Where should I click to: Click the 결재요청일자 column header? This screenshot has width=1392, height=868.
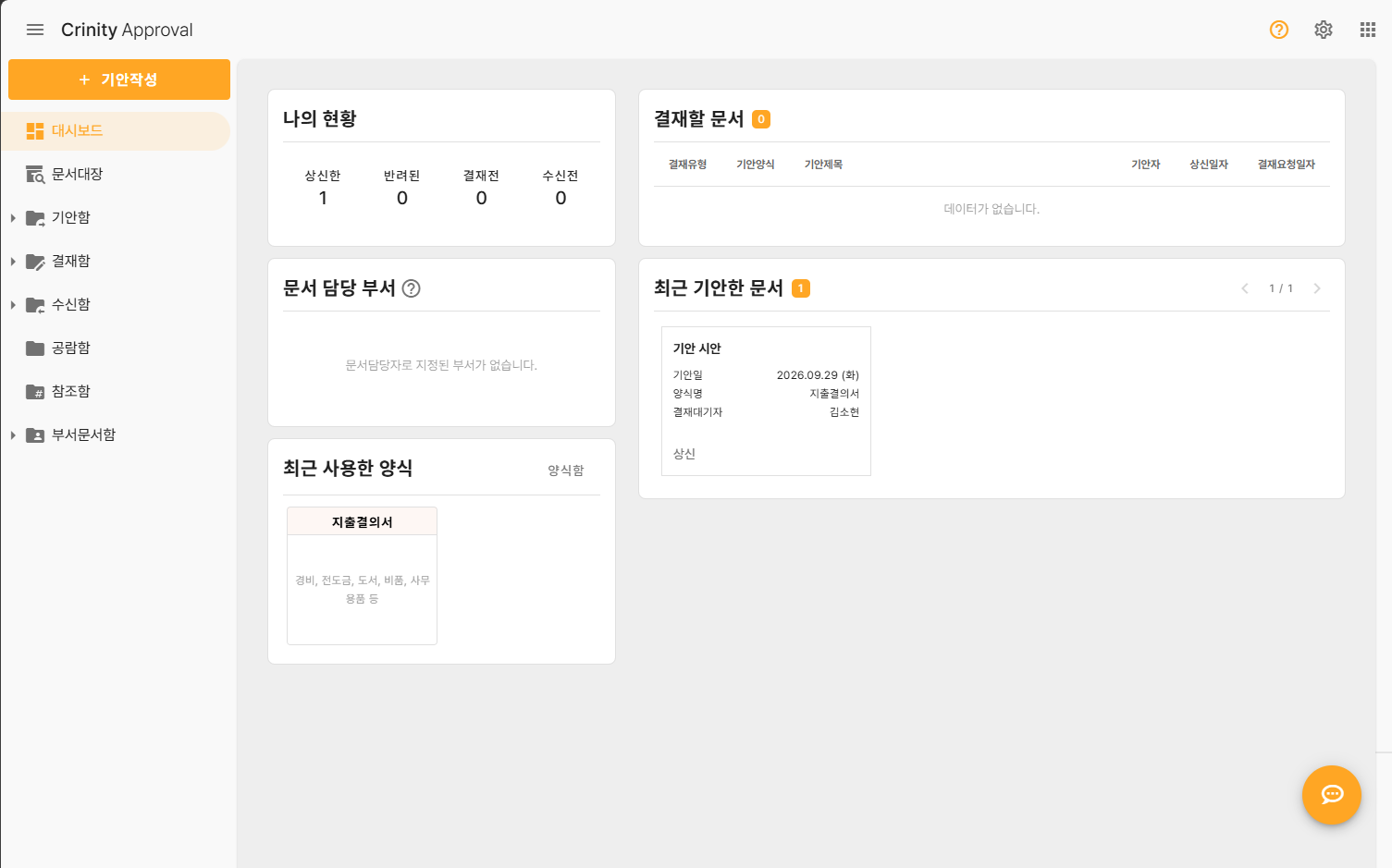click(1287, 165)
